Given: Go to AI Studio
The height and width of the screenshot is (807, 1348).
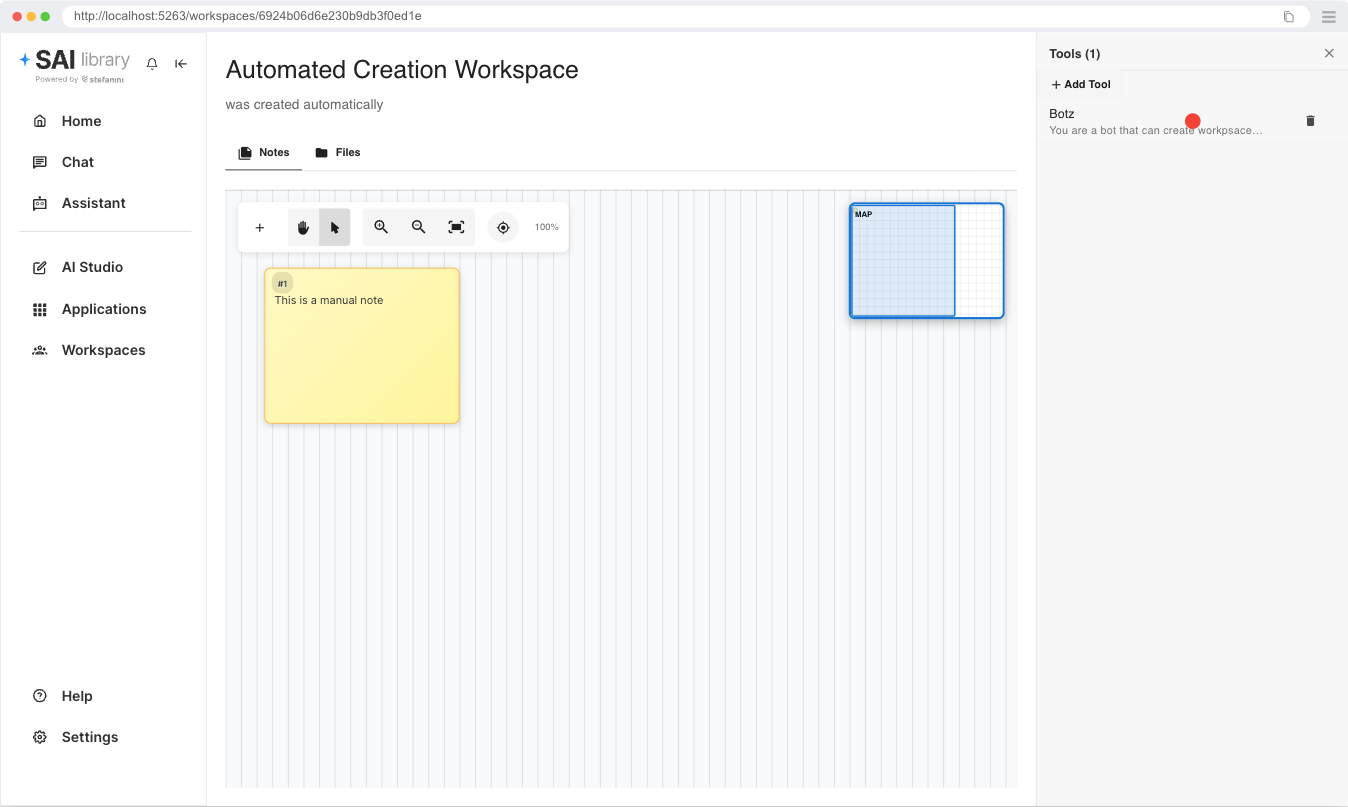Looking at the screenshot, I should (92, 267).
